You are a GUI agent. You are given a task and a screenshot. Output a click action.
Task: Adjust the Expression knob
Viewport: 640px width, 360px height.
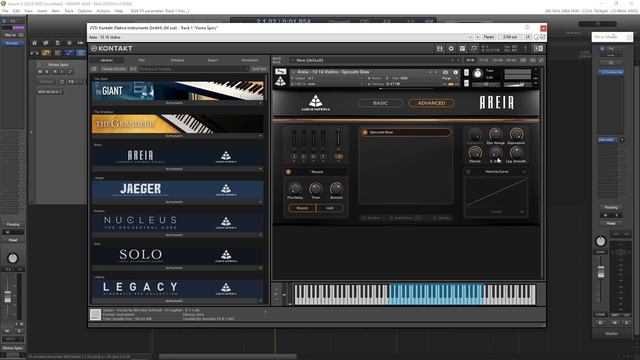point(516,134)
